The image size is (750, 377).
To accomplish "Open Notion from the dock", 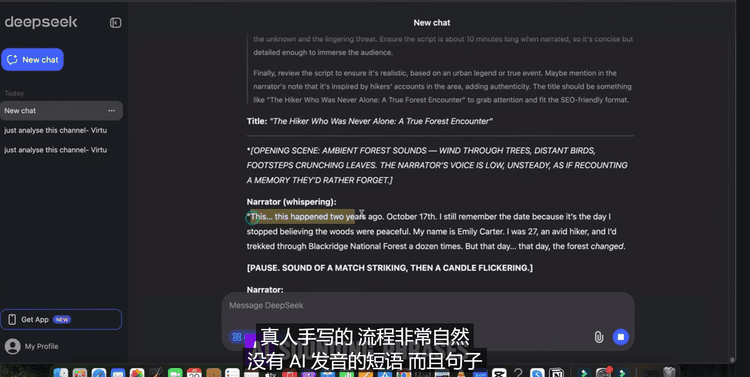I will point(556,373).
